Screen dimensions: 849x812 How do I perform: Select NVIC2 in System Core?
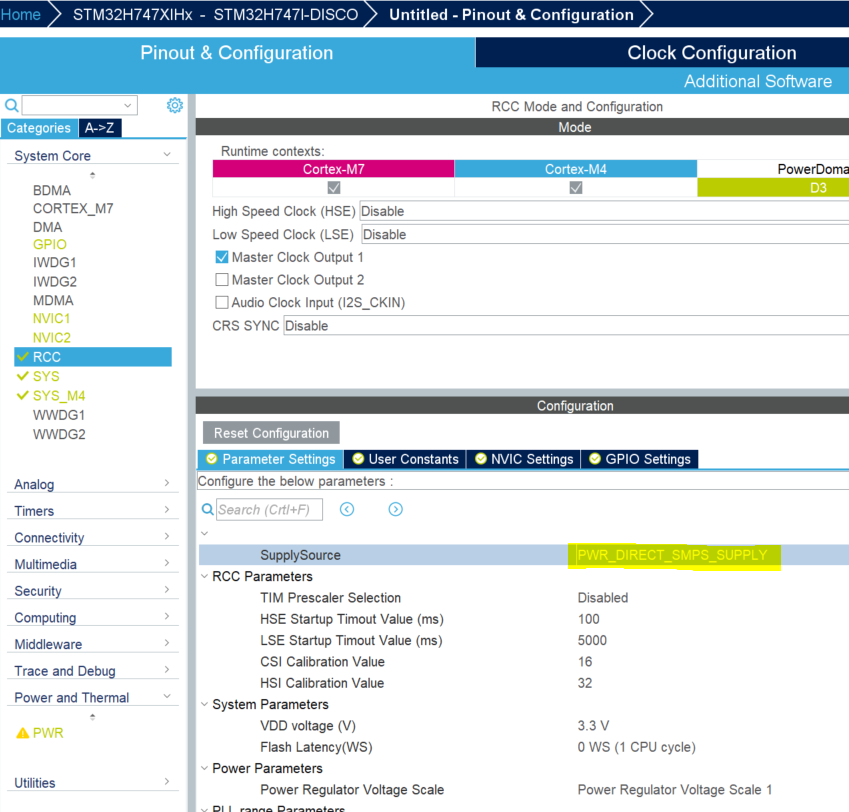(52, 338)
